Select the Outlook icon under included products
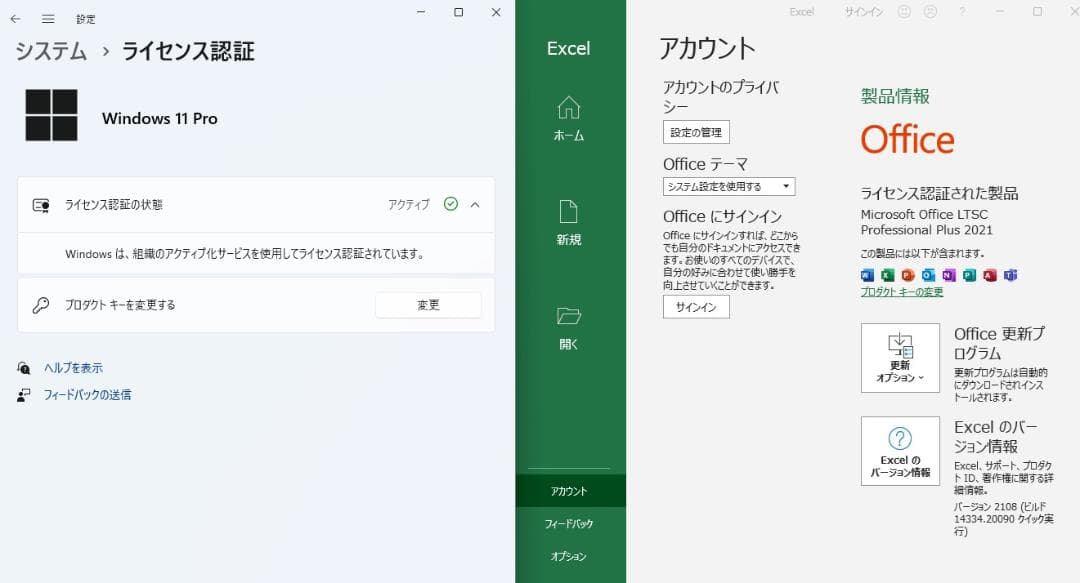The image size is (1080, 583). 927,275
